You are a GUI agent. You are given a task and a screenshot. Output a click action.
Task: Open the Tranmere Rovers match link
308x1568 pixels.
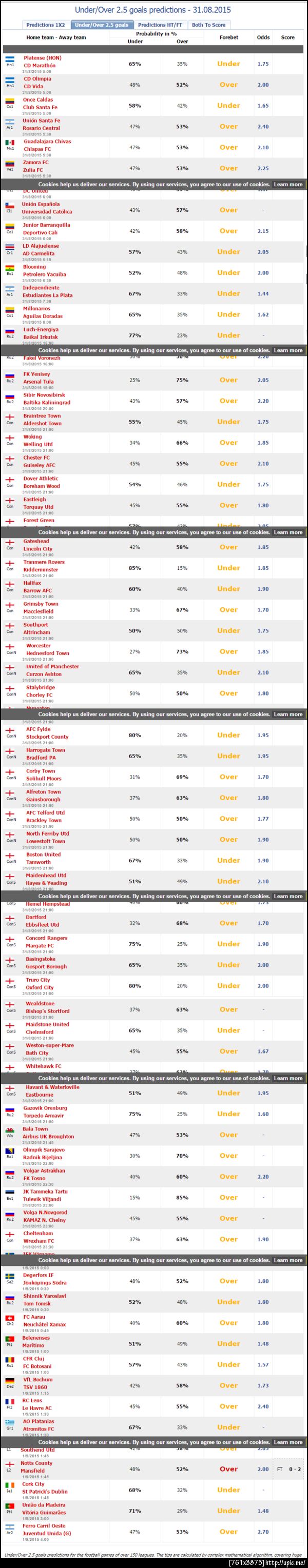[x=44, y=563]
